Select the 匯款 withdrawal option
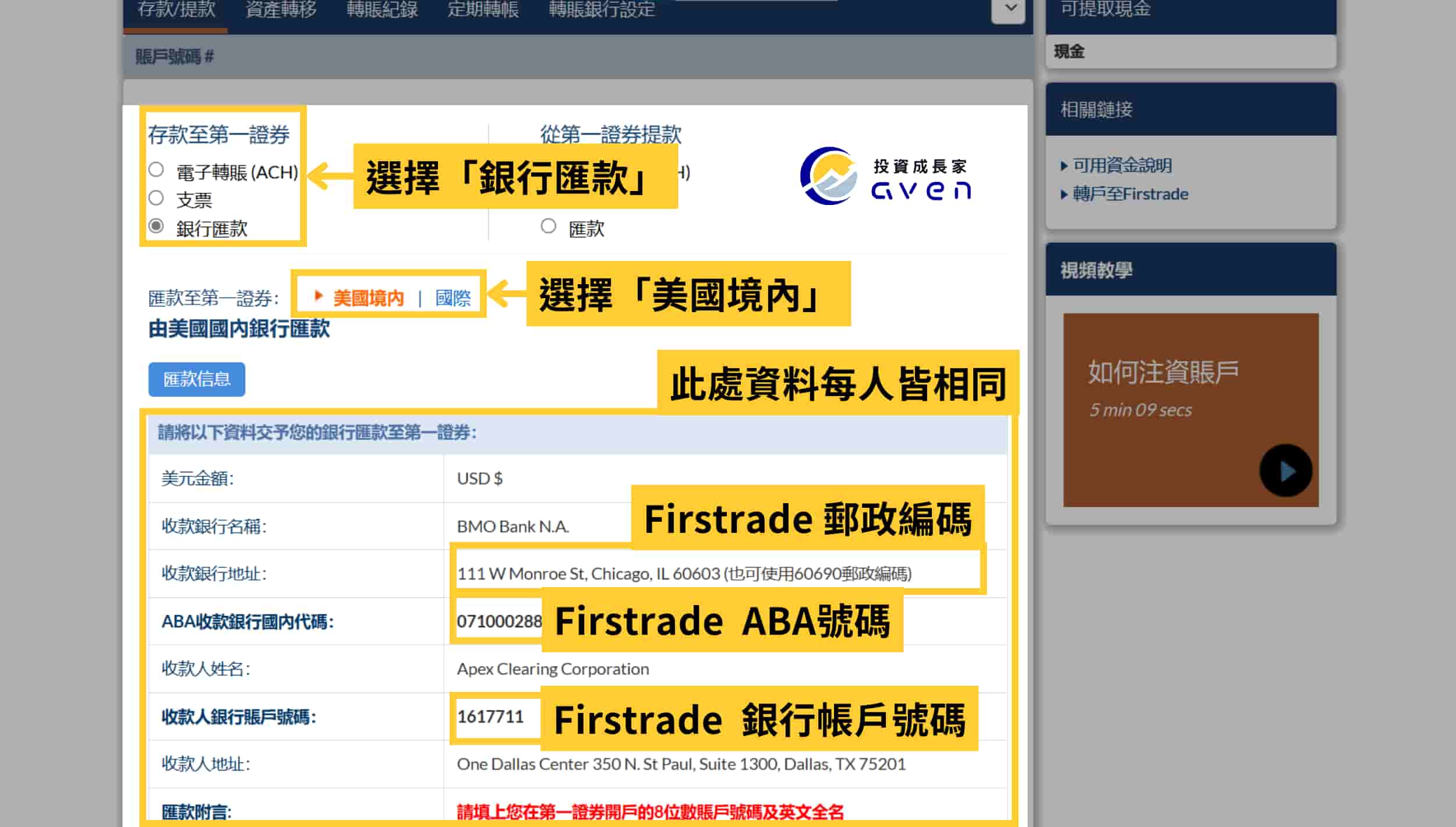Image resolution: width=1456 pixels, height=827 pixels. point(547,228)
